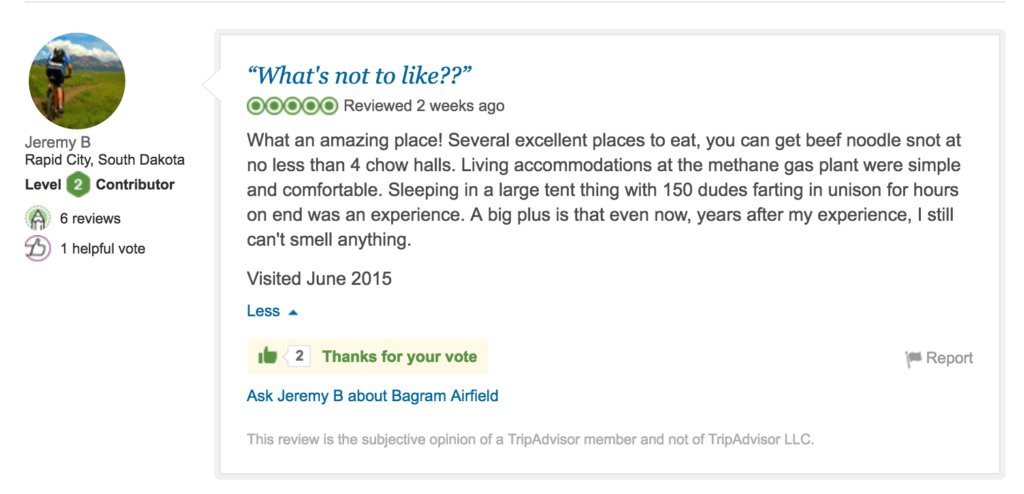Toggle the Thanks for your vote button
This screenshot has width=1024, height=494.
[x=399, y=356]
